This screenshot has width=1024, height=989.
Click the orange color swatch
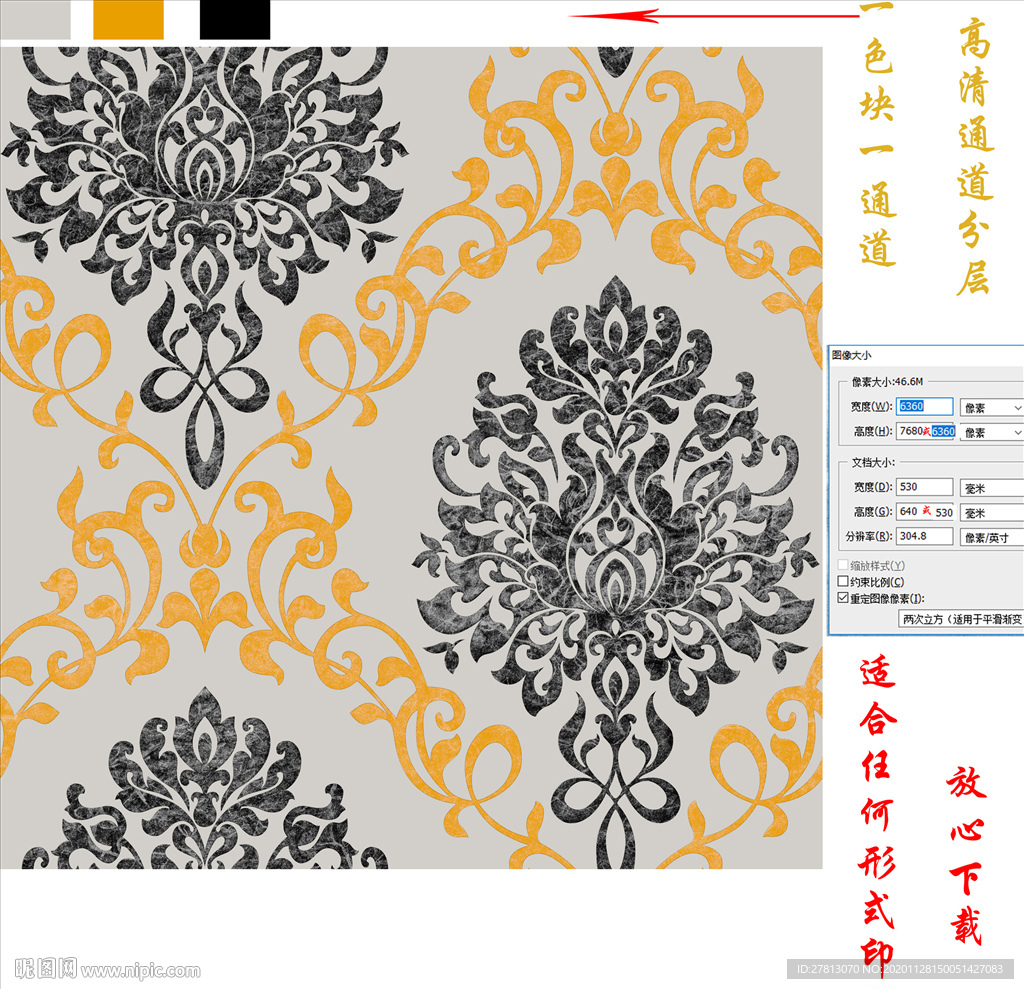tap(128, 20)
